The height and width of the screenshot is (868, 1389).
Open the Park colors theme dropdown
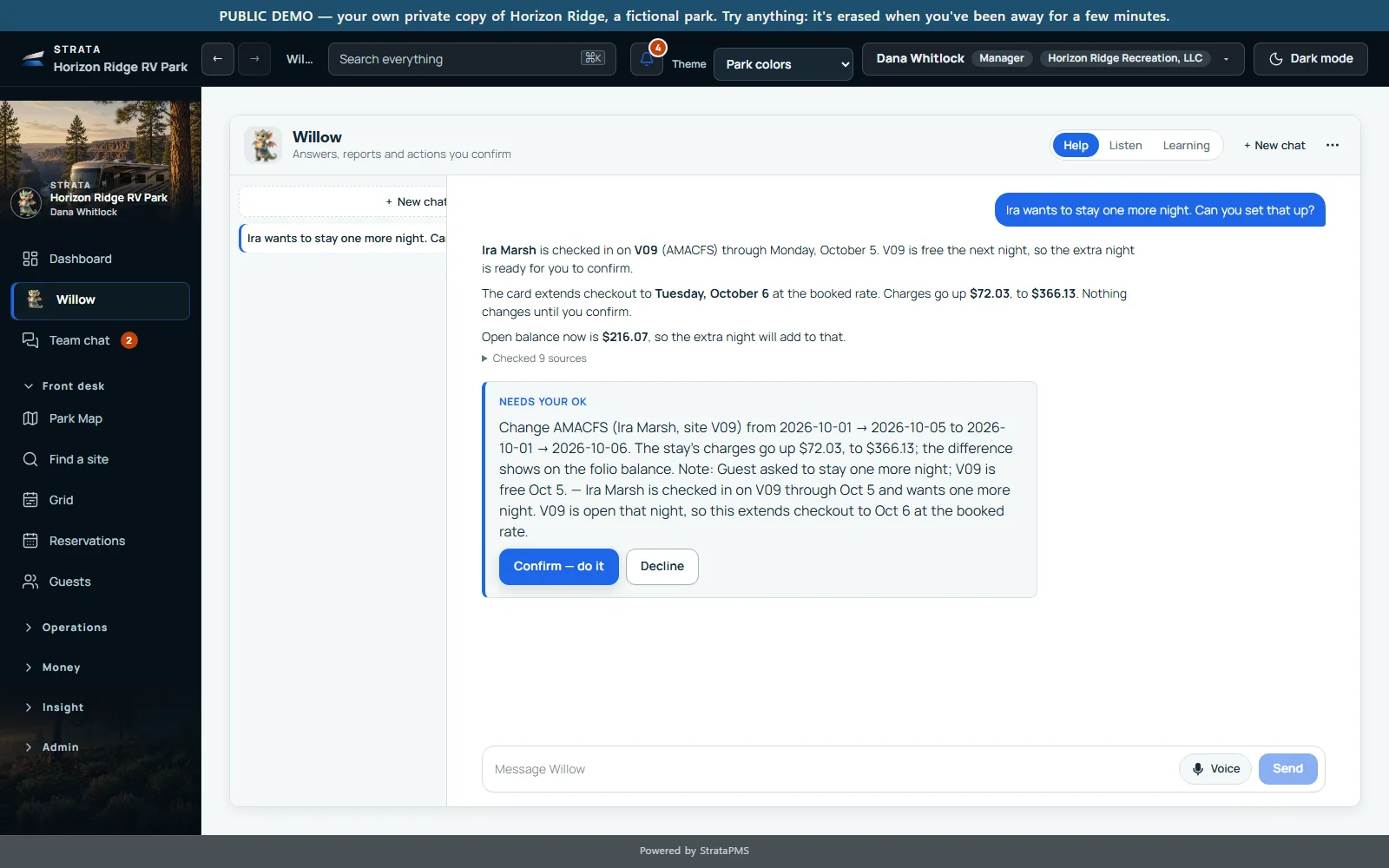click(783, 64)
